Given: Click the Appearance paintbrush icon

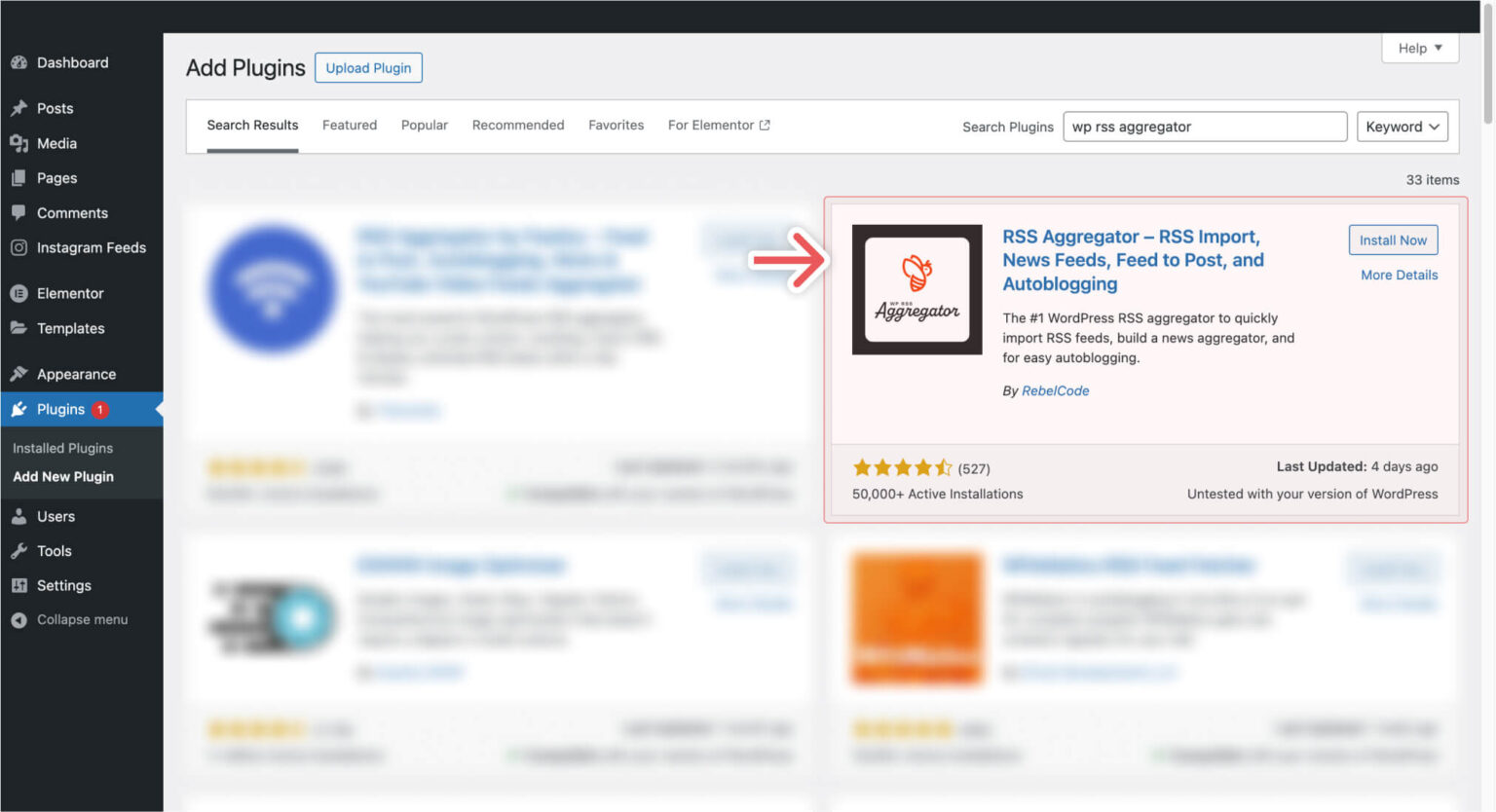Looking at the screenshot, I should [x=19, y=374].
